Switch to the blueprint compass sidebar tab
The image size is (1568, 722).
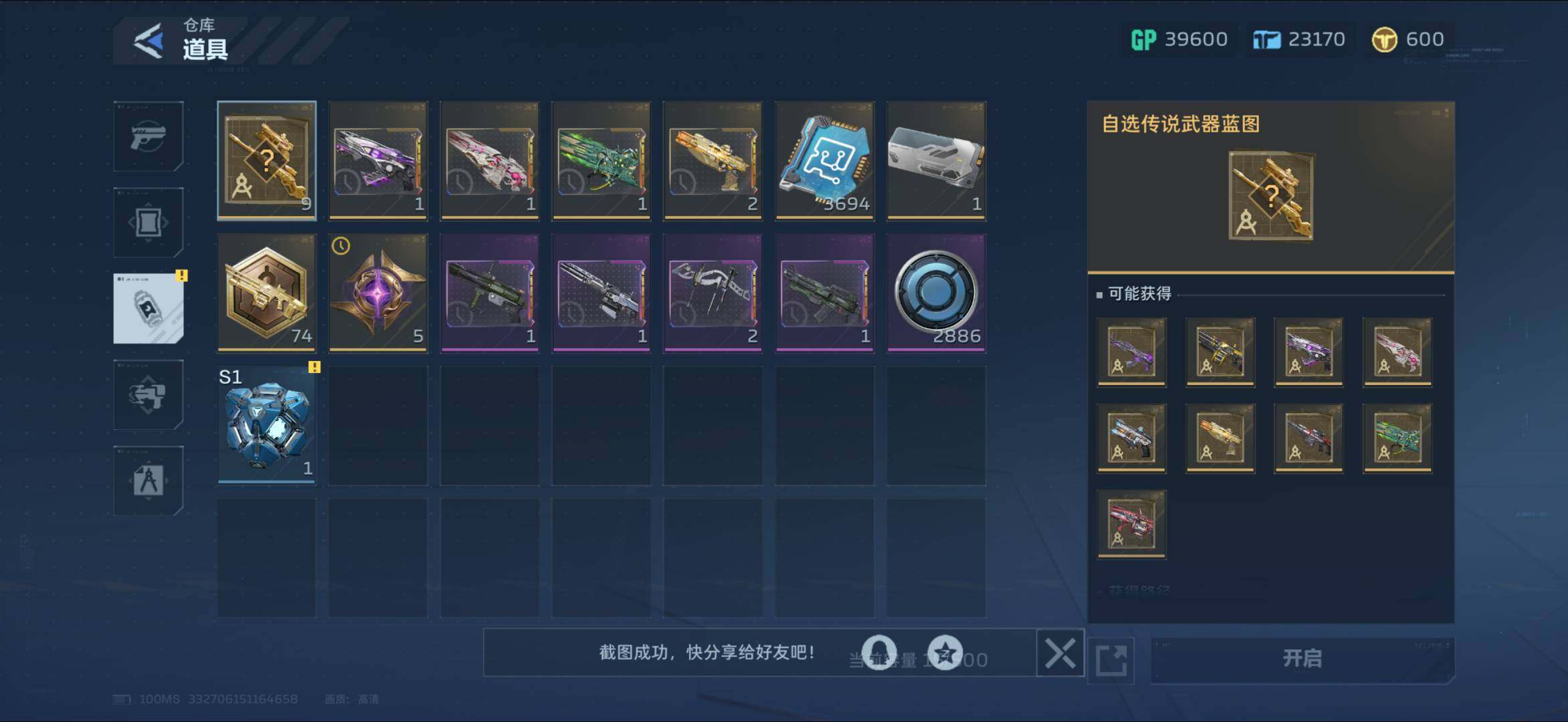(x=148, y=481)
